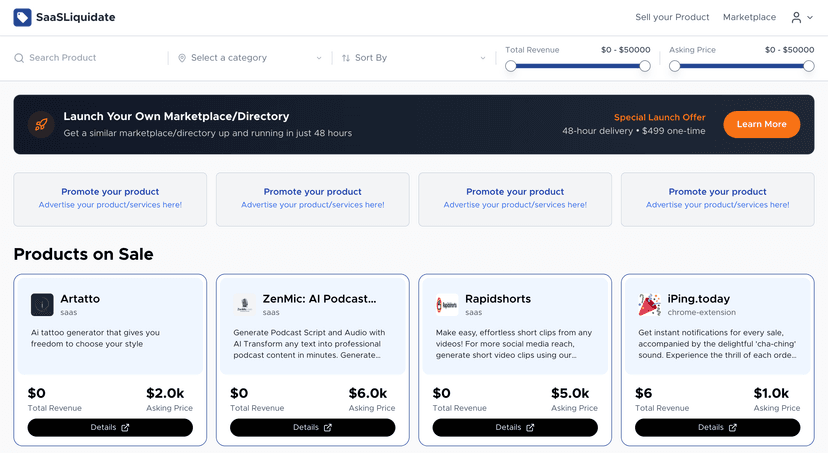The width and height of the screenshot is (828, 453).
Task: Click the Special Launch Offer text
Action: (x=660, y=117)
